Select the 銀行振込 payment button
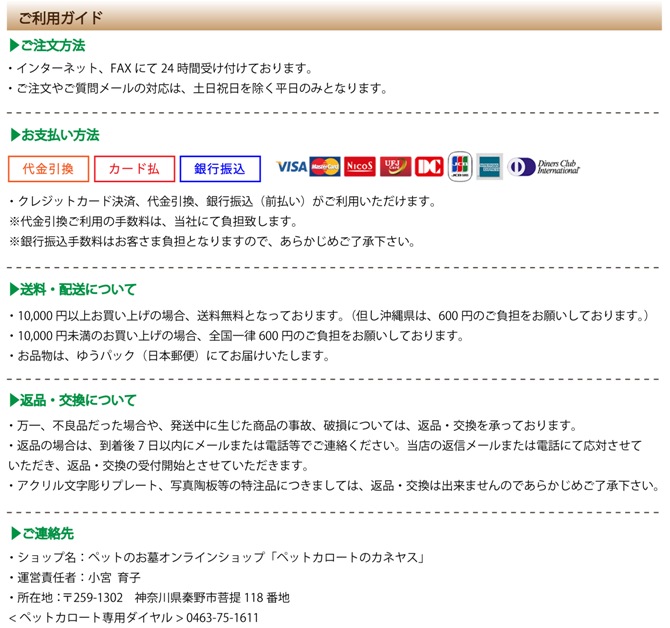The width and height of the screenshot is (670, 628). 220,169
